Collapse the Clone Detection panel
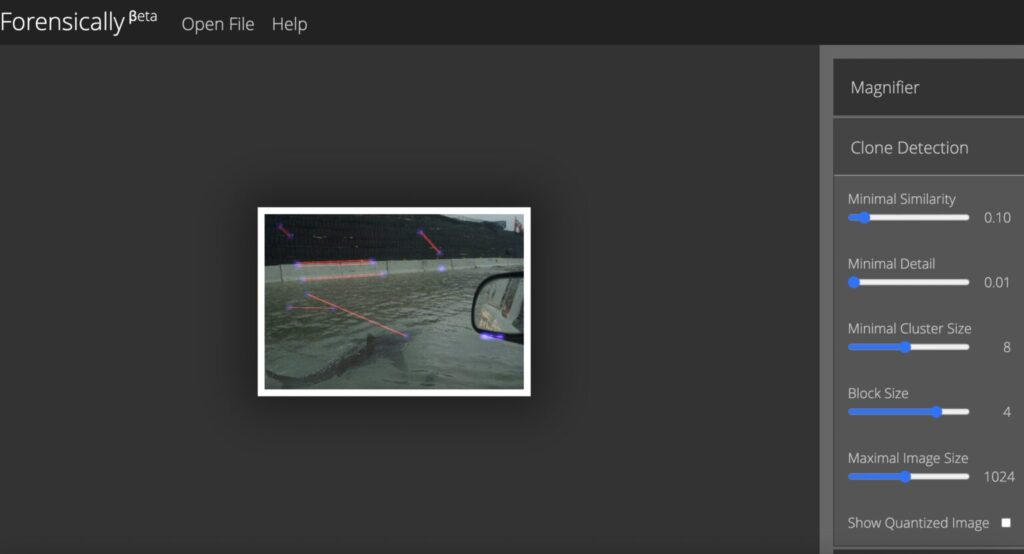The image size is (1024, 554). 929,148
